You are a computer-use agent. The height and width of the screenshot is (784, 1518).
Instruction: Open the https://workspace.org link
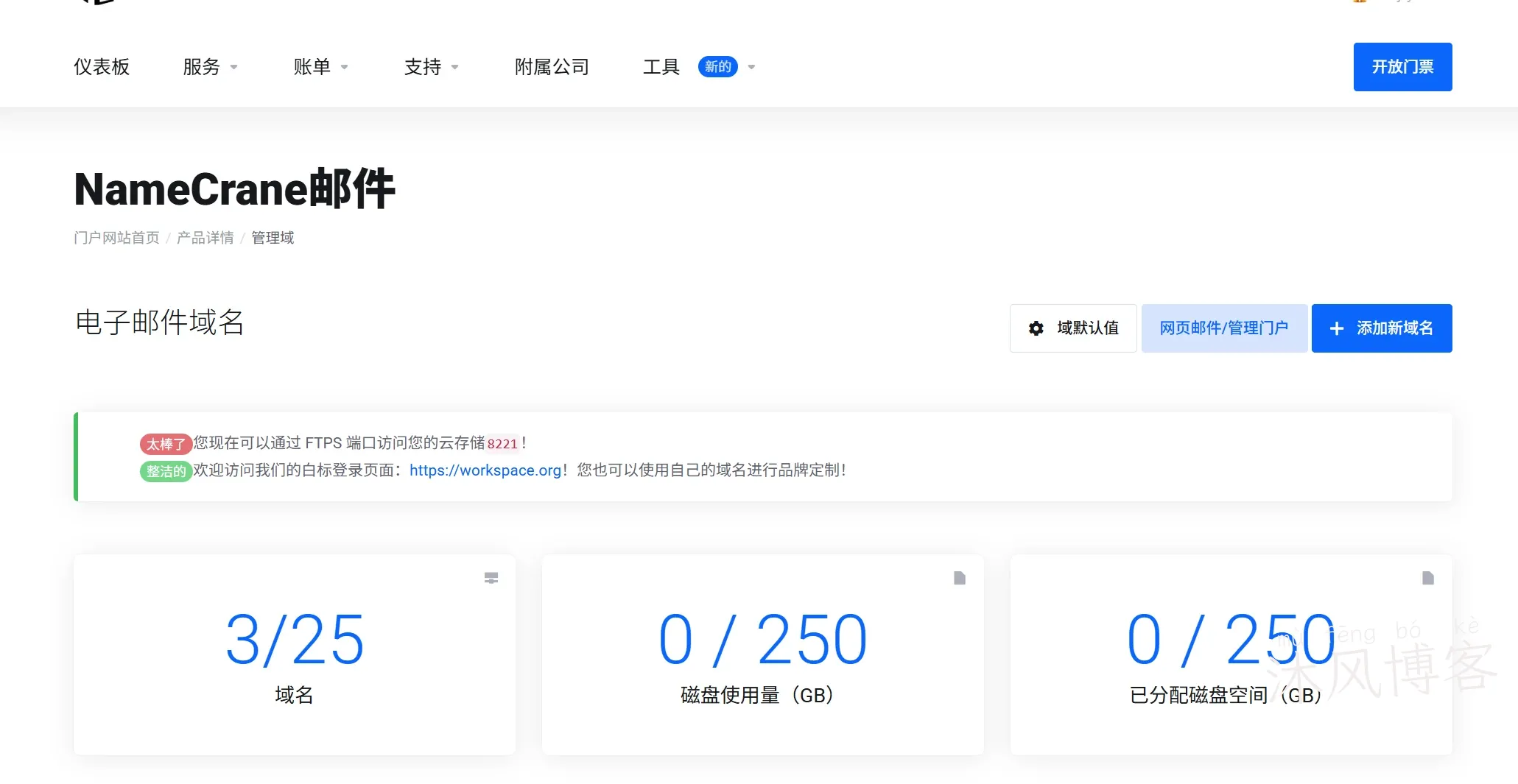pyautogui.click(x=485, y=470)
